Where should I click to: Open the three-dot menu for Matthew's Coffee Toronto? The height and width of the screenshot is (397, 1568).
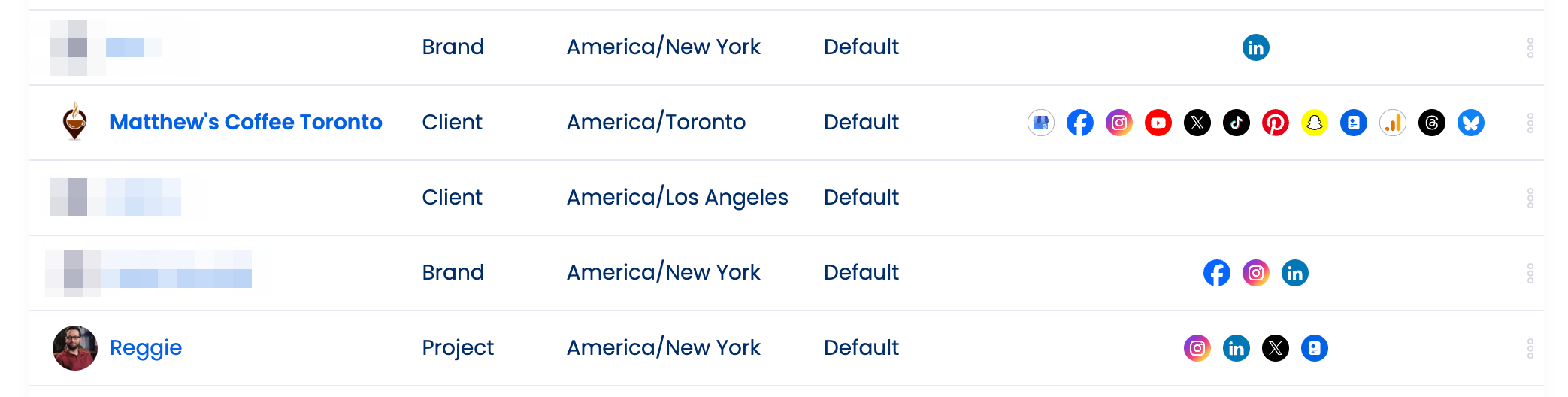click(1530, 123)
